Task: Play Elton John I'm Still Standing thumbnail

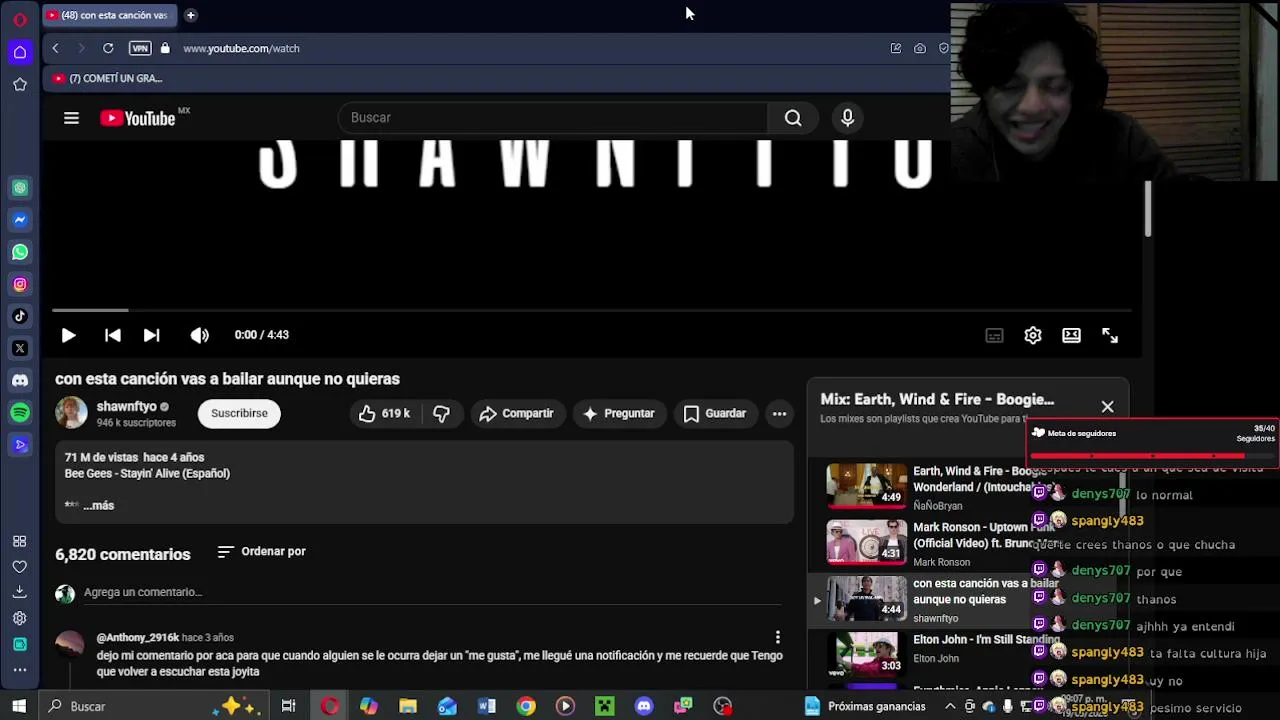Action: [866, 654]
